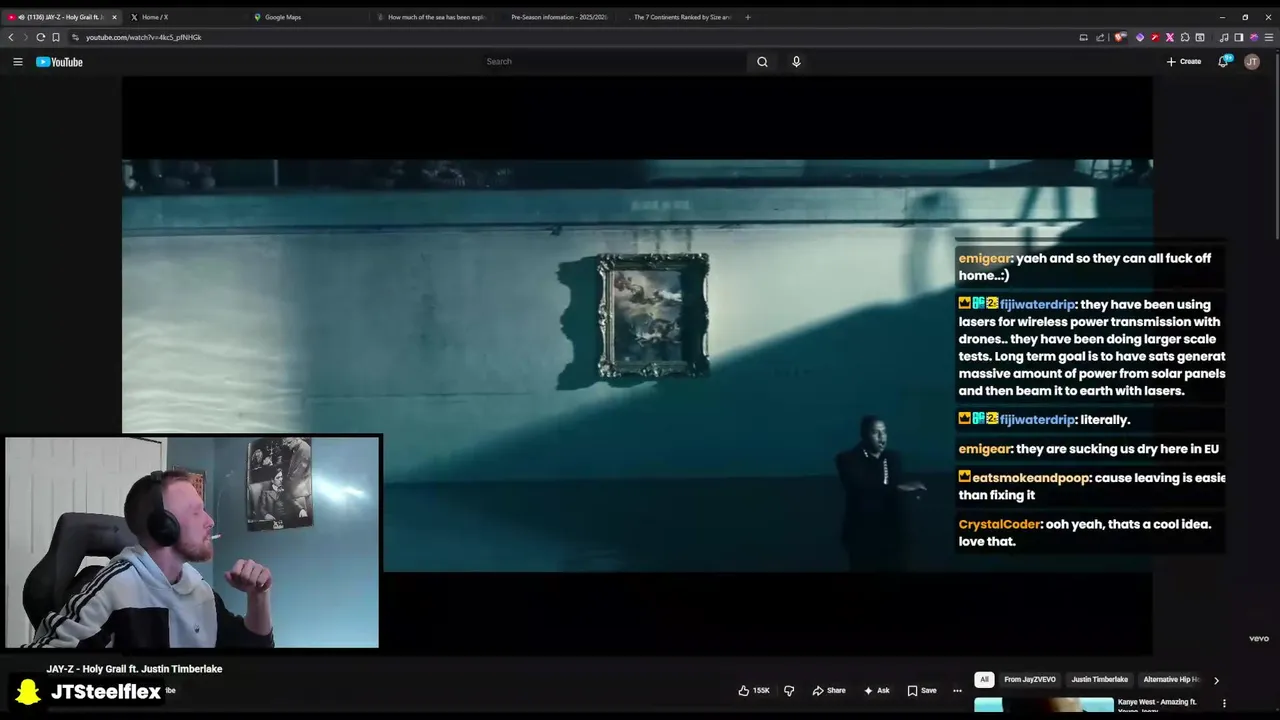
Task: Open the browser main hamburger menu
Action: coord(1270,37)
